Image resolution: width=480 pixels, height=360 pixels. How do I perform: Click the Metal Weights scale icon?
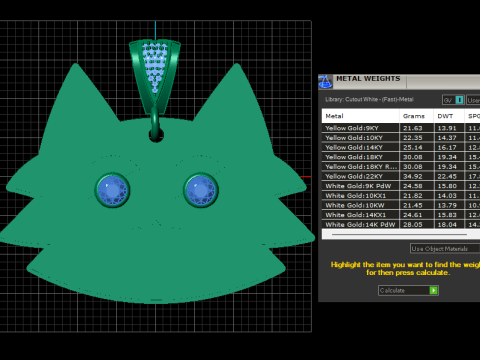click(326, 82)
